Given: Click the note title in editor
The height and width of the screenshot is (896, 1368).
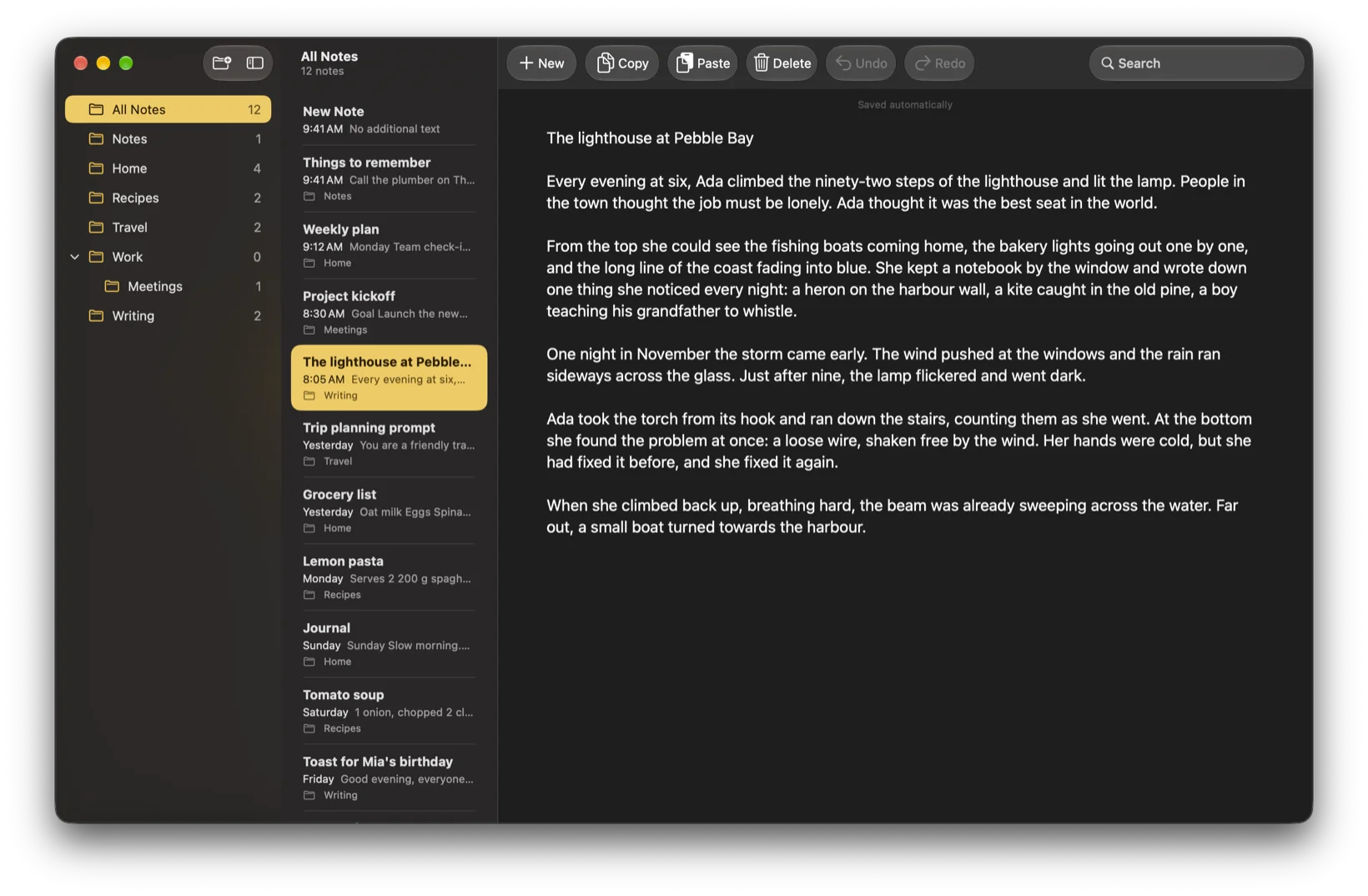Looking at the screenshot, I should 650,138.
